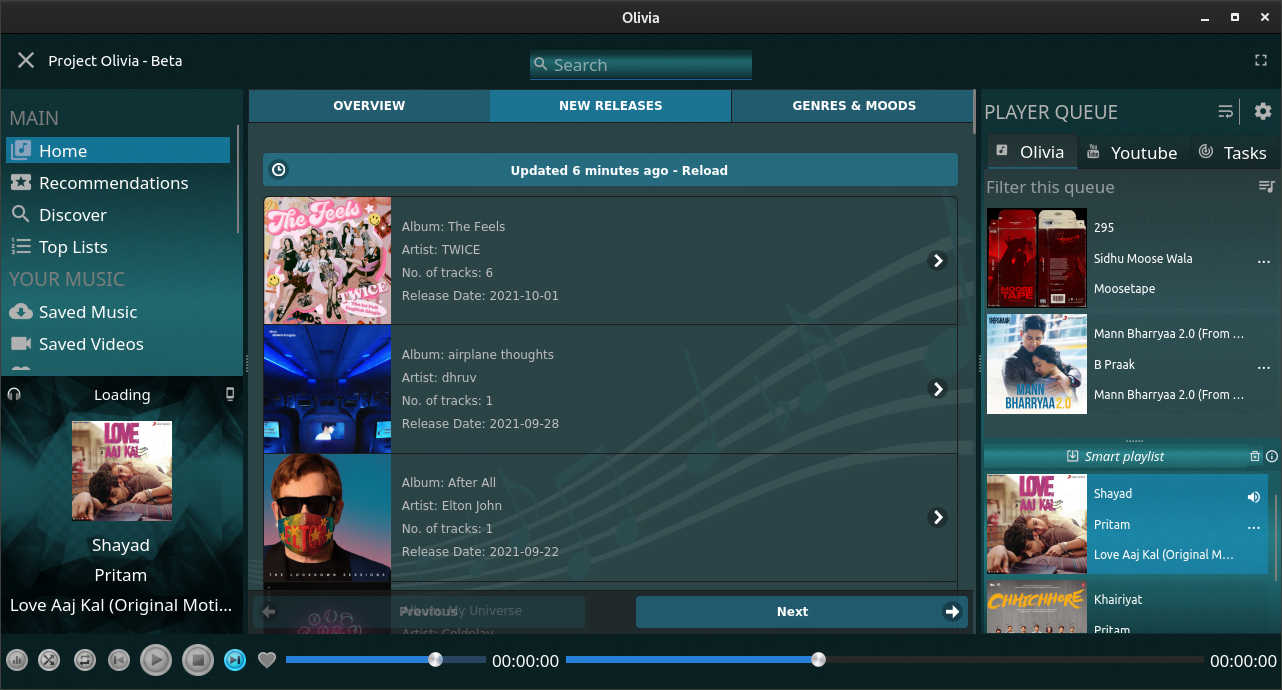Clear Smart playlist with trash icon
The image size is (1282, 690).
(1255, 456)
